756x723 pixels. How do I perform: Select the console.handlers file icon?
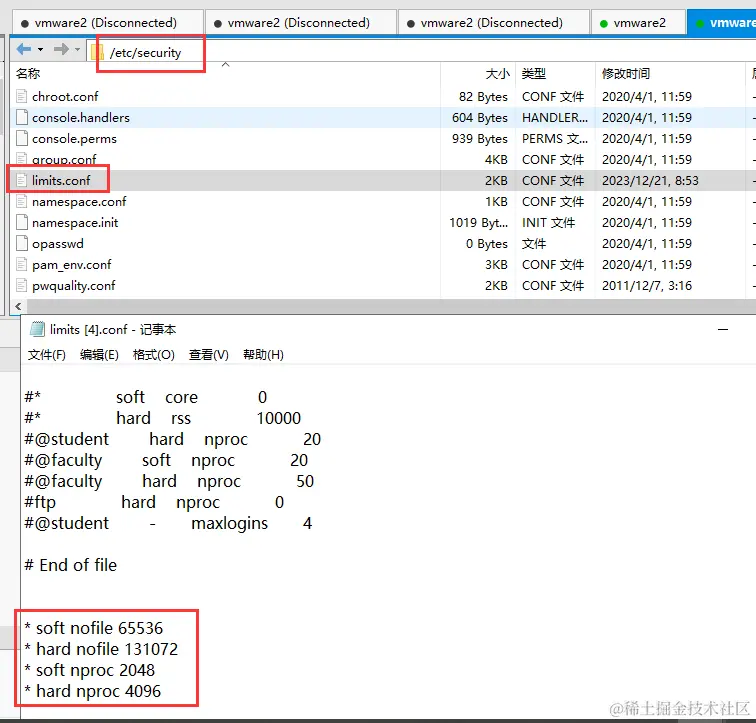tap(22, 118)
